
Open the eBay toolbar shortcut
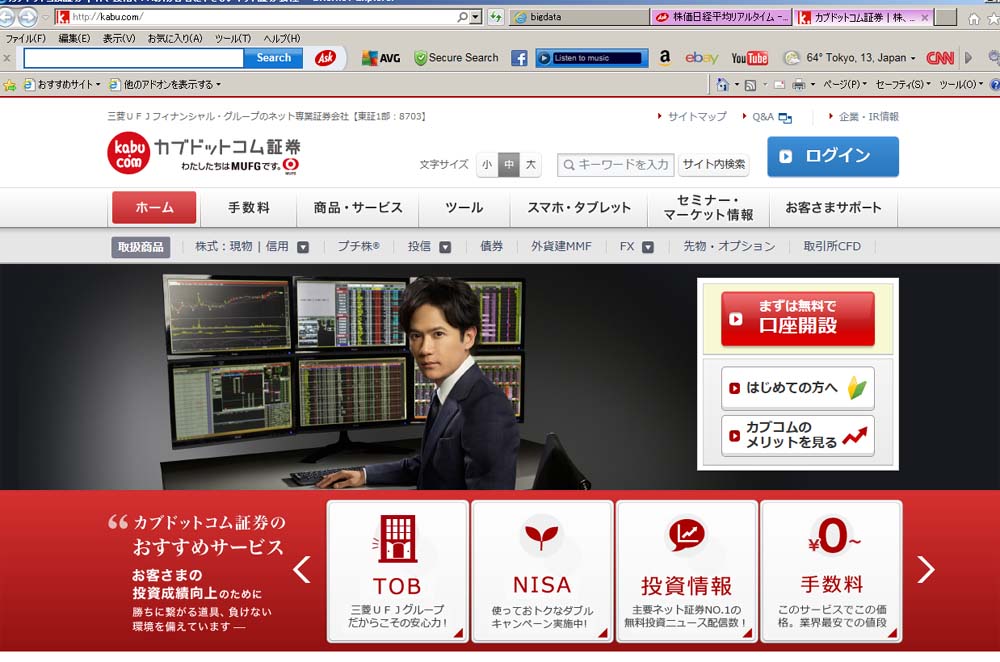click(x=702, y=58)
